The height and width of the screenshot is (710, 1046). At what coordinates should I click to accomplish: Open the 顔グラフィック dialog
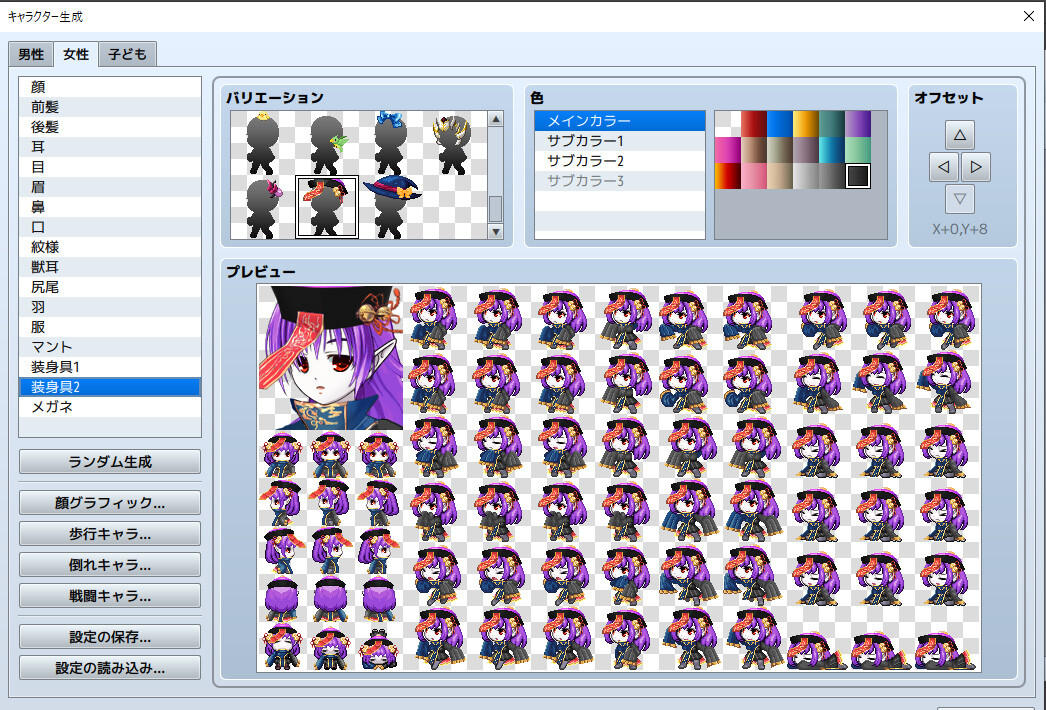coord(109,502)
